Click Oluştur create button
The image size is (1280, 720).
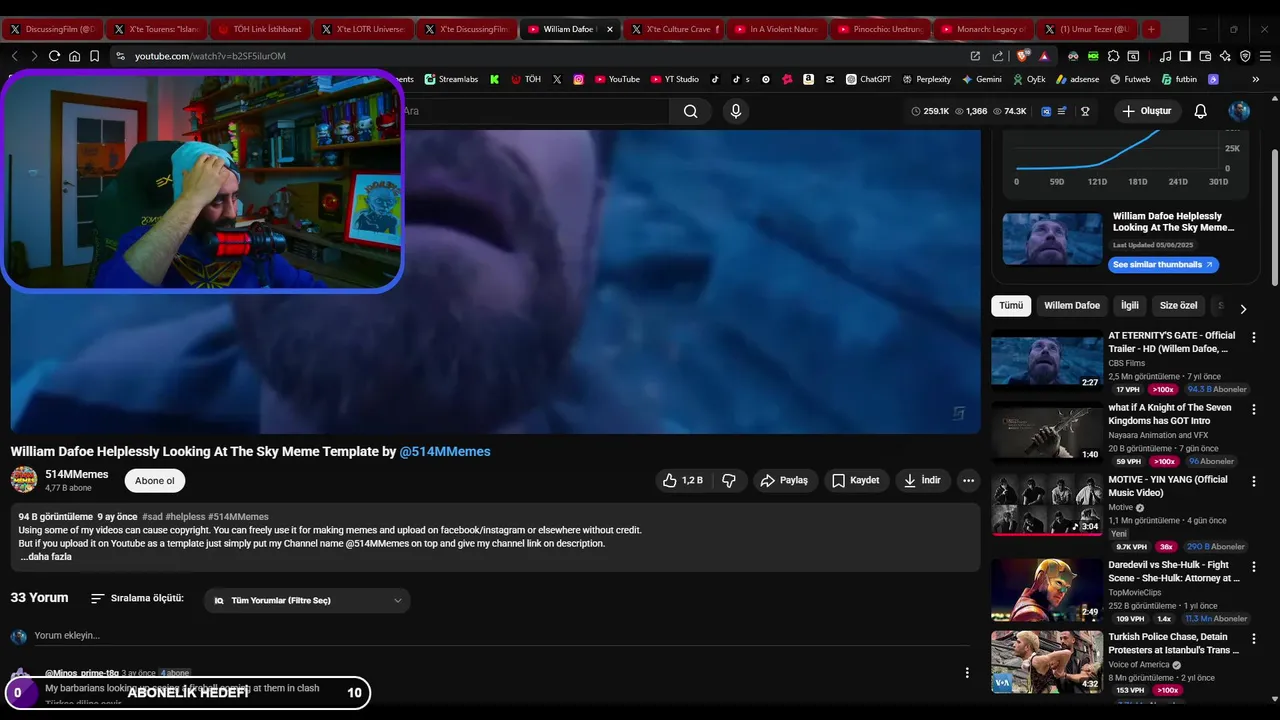click(1146, 111)
